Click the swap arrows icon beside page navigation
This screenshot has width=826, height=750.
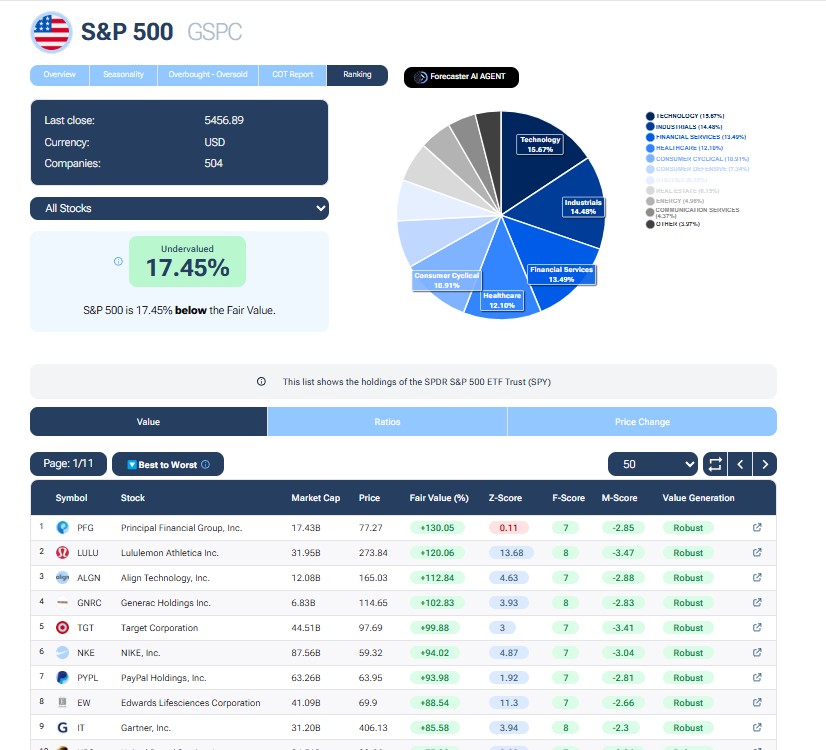(x=714, y=464)
